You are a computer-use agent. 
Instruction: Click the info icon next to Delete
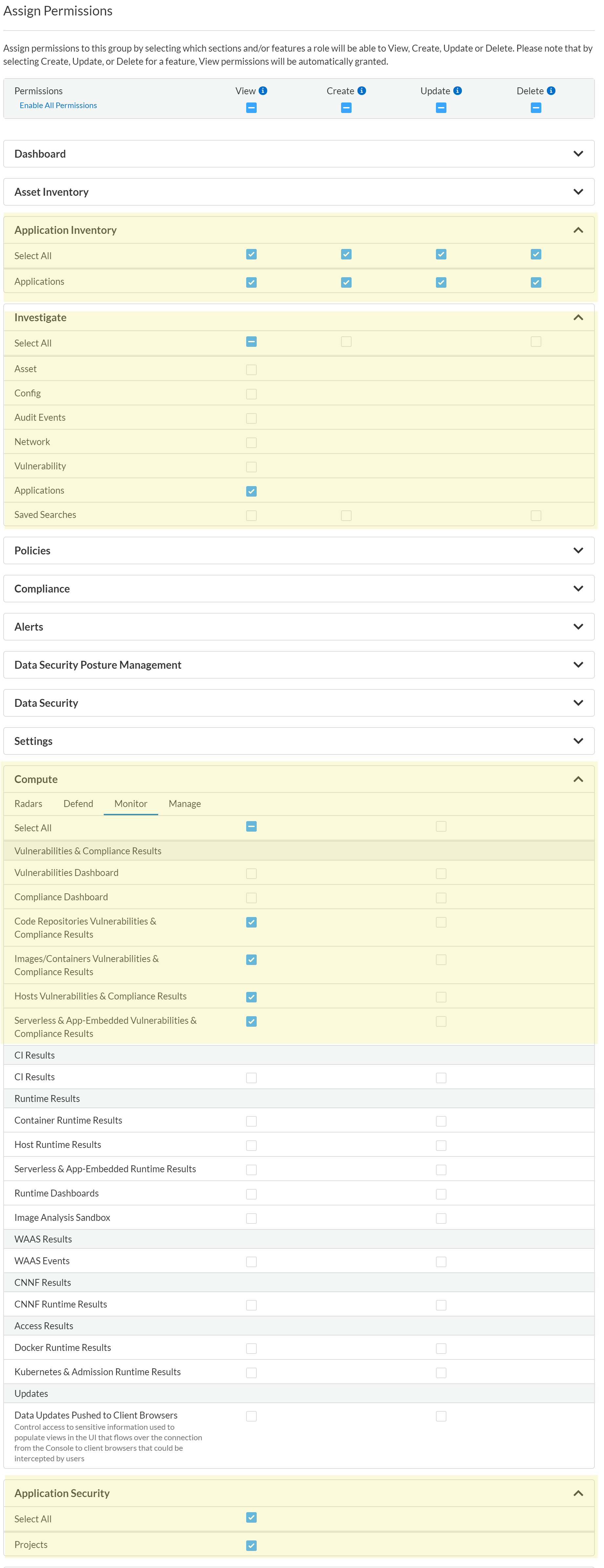coord(551,91)
